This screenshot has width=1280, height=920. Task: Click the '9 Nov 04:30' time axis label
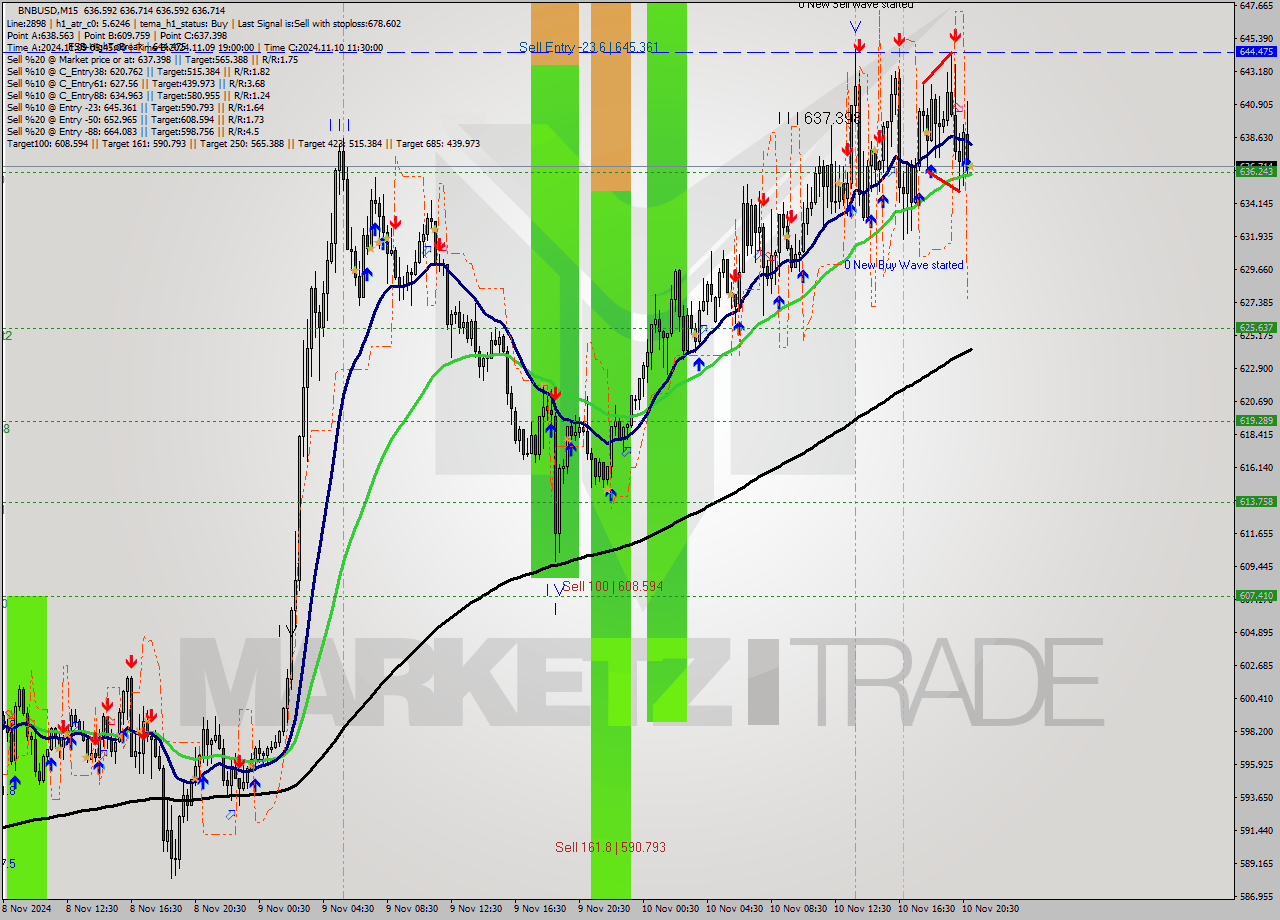tap(348, 909)
